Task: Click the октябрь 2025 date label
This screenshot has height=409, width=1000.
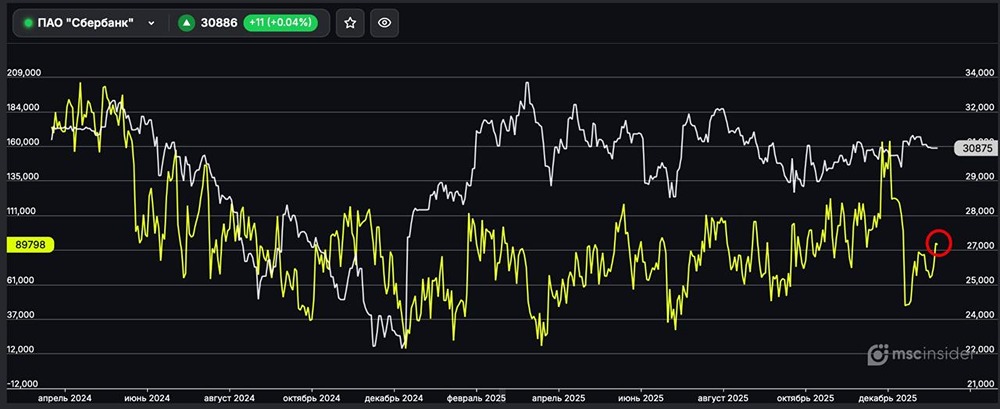Action: tap(805, 398)
